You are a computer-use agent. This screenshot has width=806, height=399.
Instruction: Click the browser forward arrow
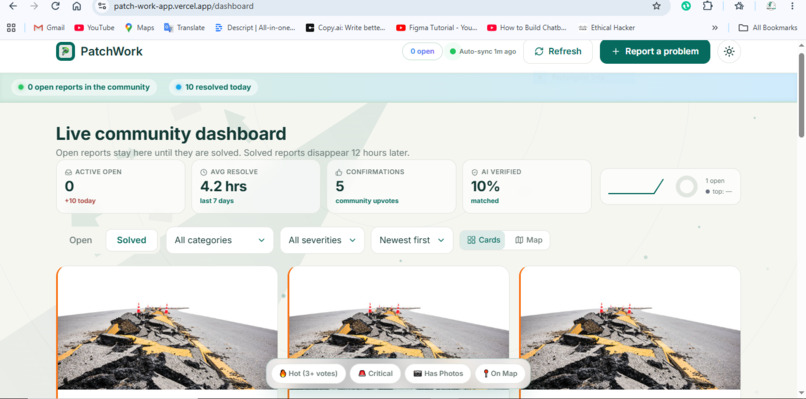click(x=34, y=6)
